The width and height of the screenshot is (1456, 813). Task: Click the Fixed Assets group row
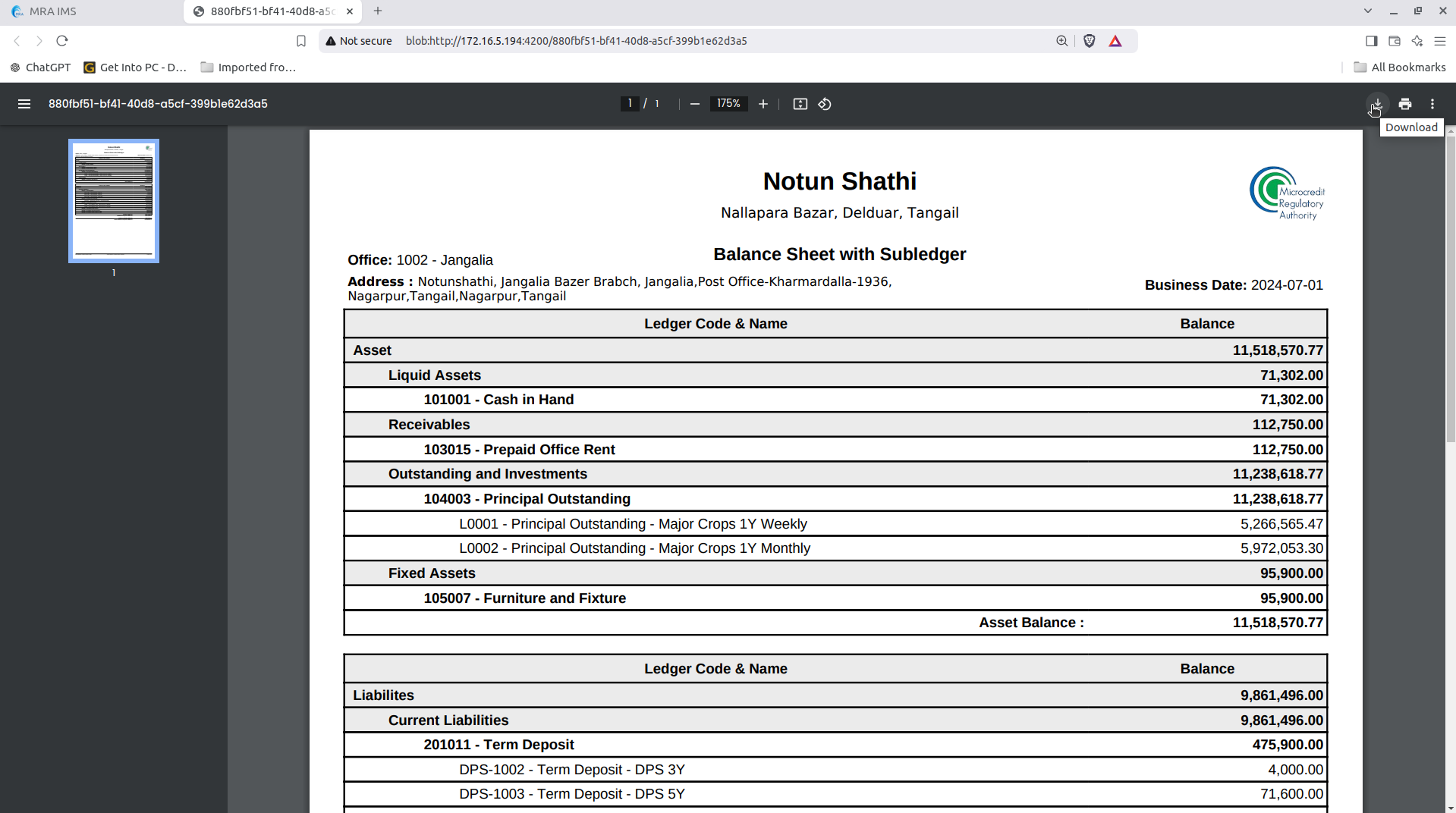(x=835, y=573)
